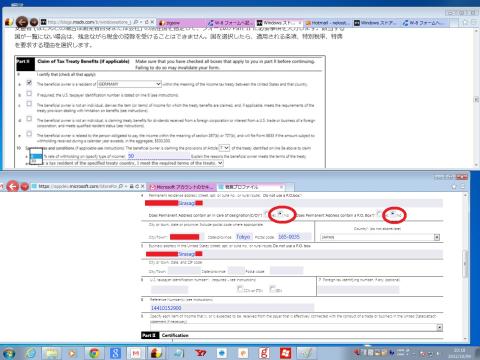The height and width of the screenshot is (360, 480).
Task: Switch to last W-8 フォーム tab
Action: [x=424, y=23]
